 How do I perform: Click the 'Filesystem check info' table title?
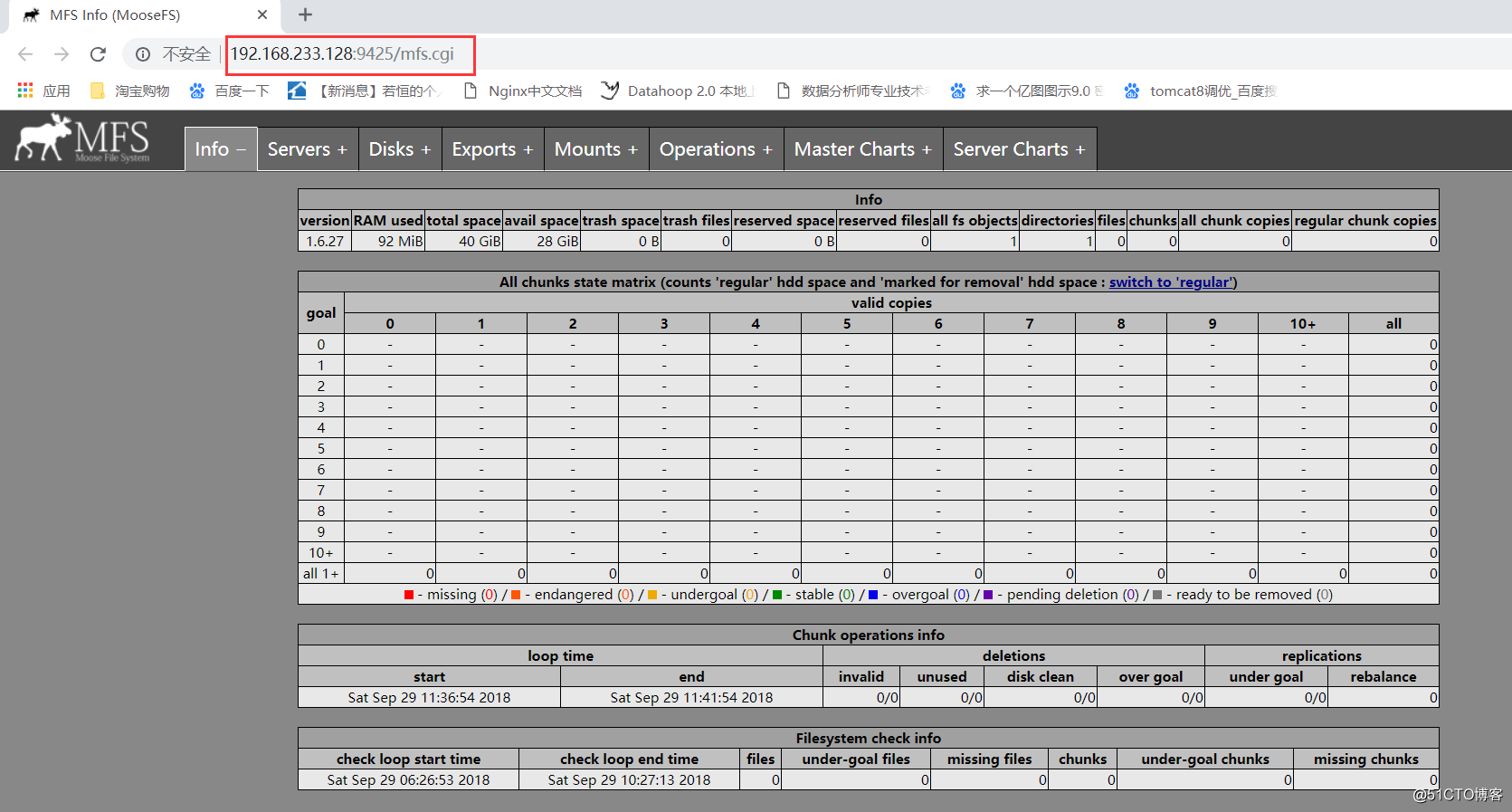pos(869,739)
